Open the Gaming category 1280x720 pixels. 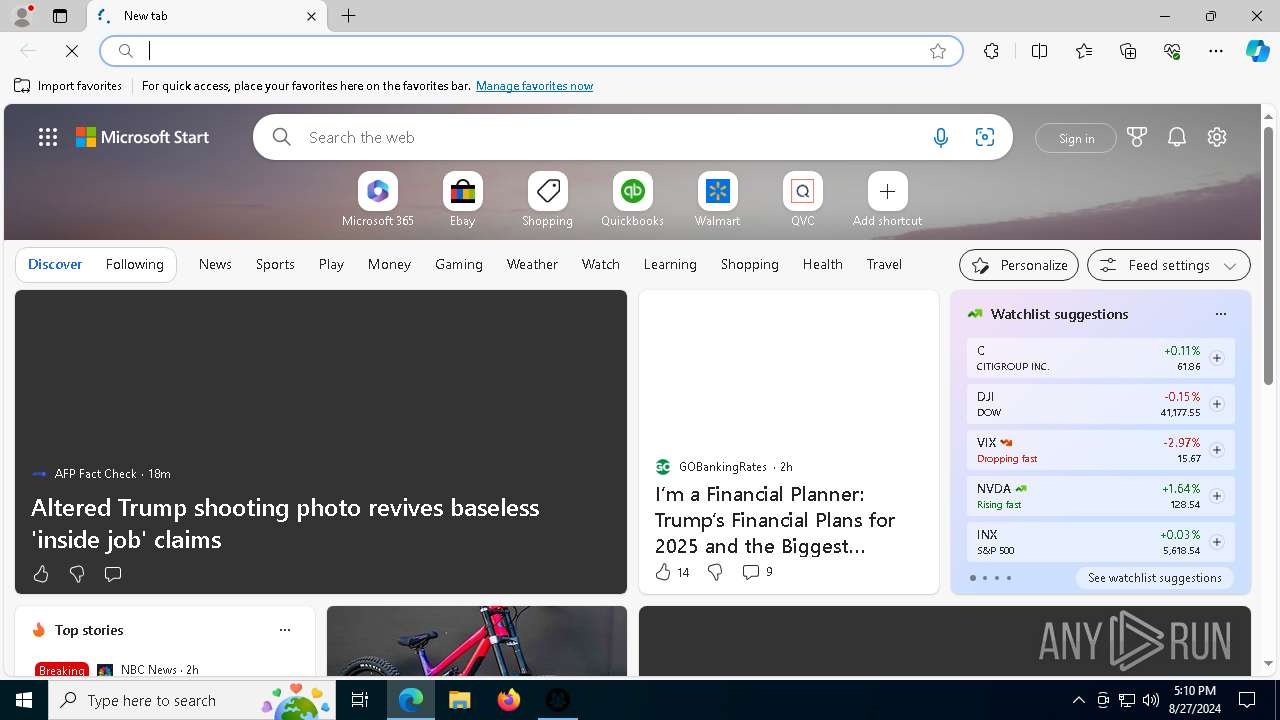pos(459,264)
